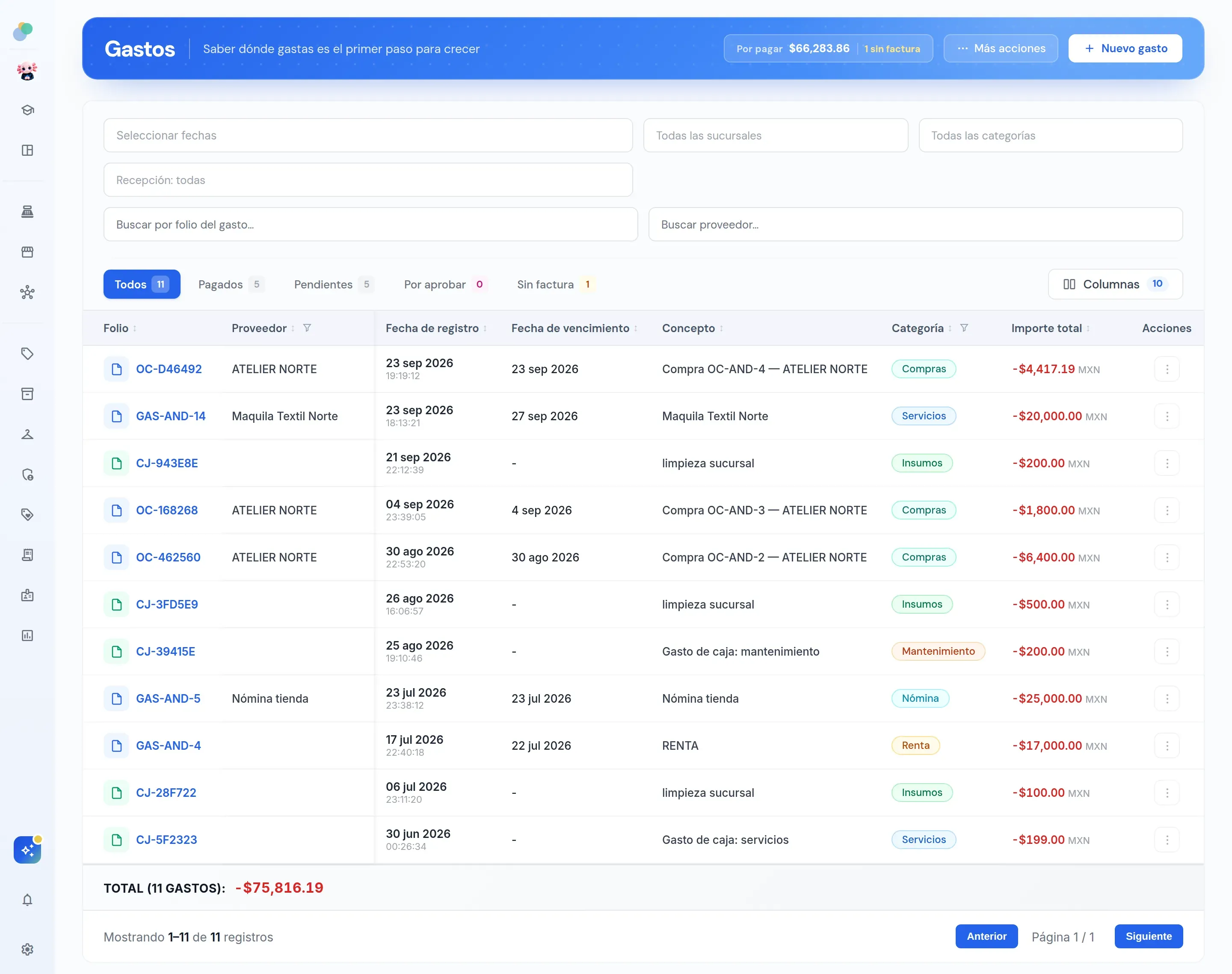Expand Todas las categorías dropdown
The image size is (1232, 974).
(x=1050, y=135)
